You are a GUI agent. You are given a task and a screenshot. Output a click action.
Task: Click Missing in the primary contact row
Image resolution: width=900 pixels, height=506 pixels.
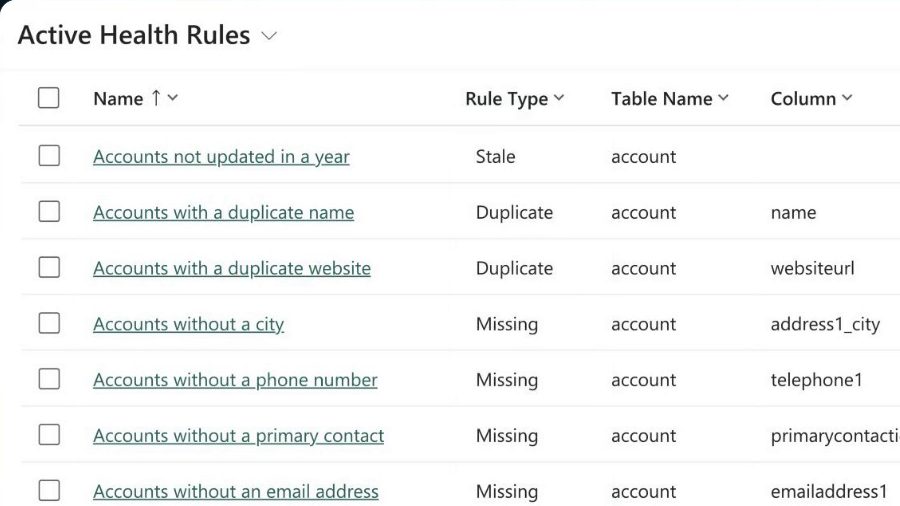507,435
